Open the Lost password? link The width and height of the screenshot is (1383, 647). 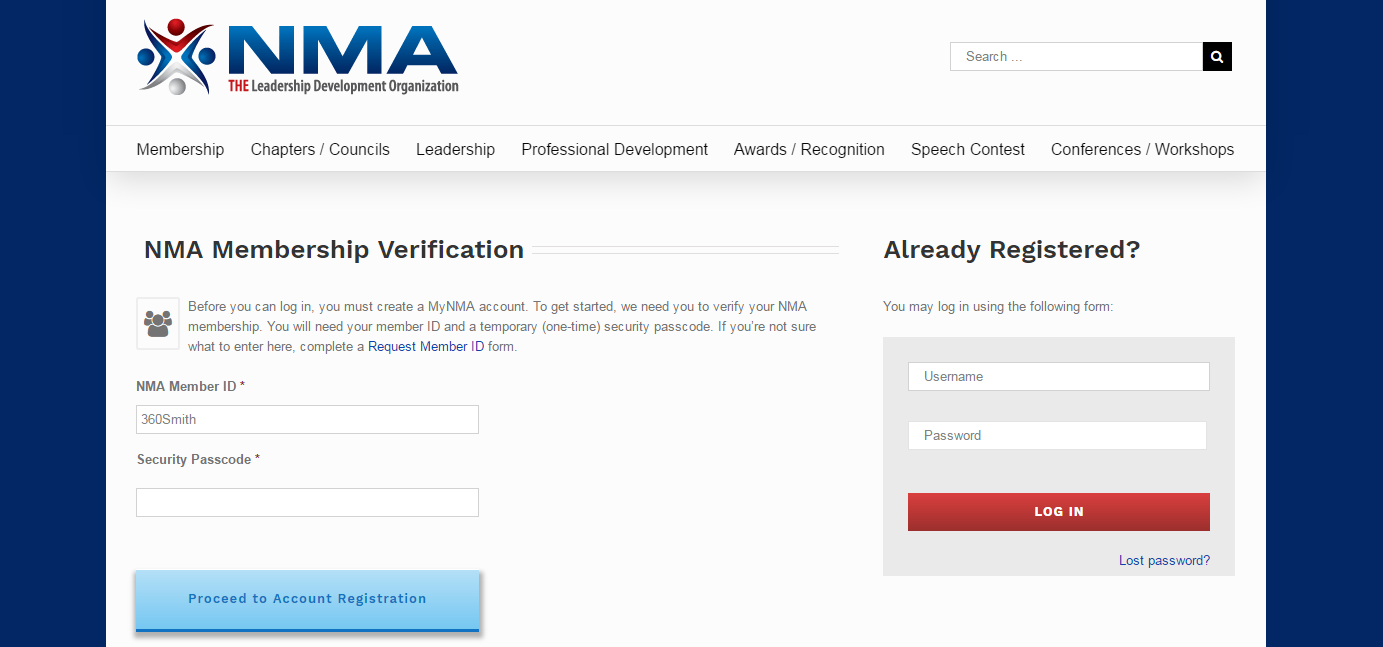pyautogui.click(x=1164, y=560)
